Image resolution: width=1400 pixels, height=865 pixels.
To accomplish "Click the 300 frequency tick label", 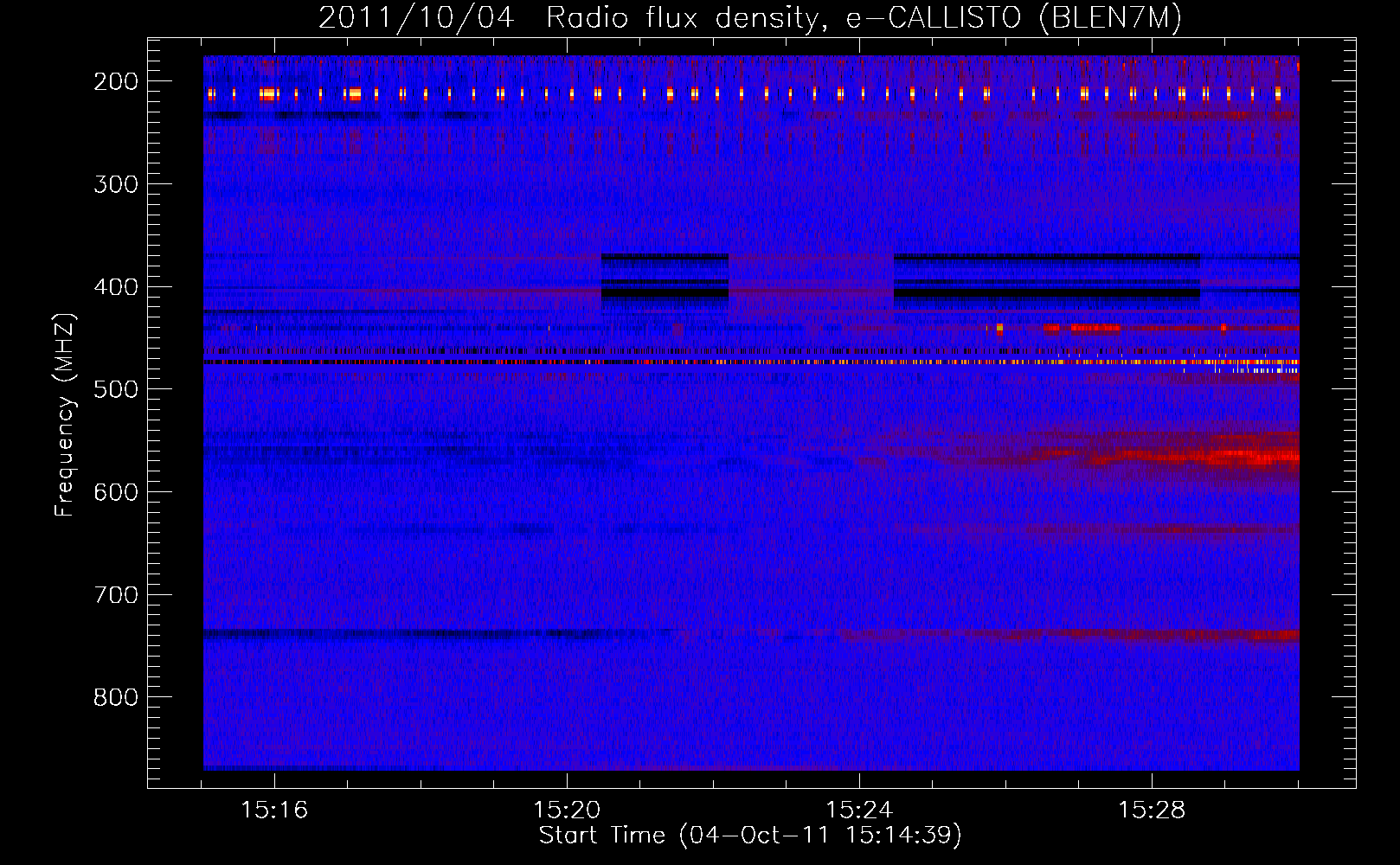I will click(x=116, y=183).
